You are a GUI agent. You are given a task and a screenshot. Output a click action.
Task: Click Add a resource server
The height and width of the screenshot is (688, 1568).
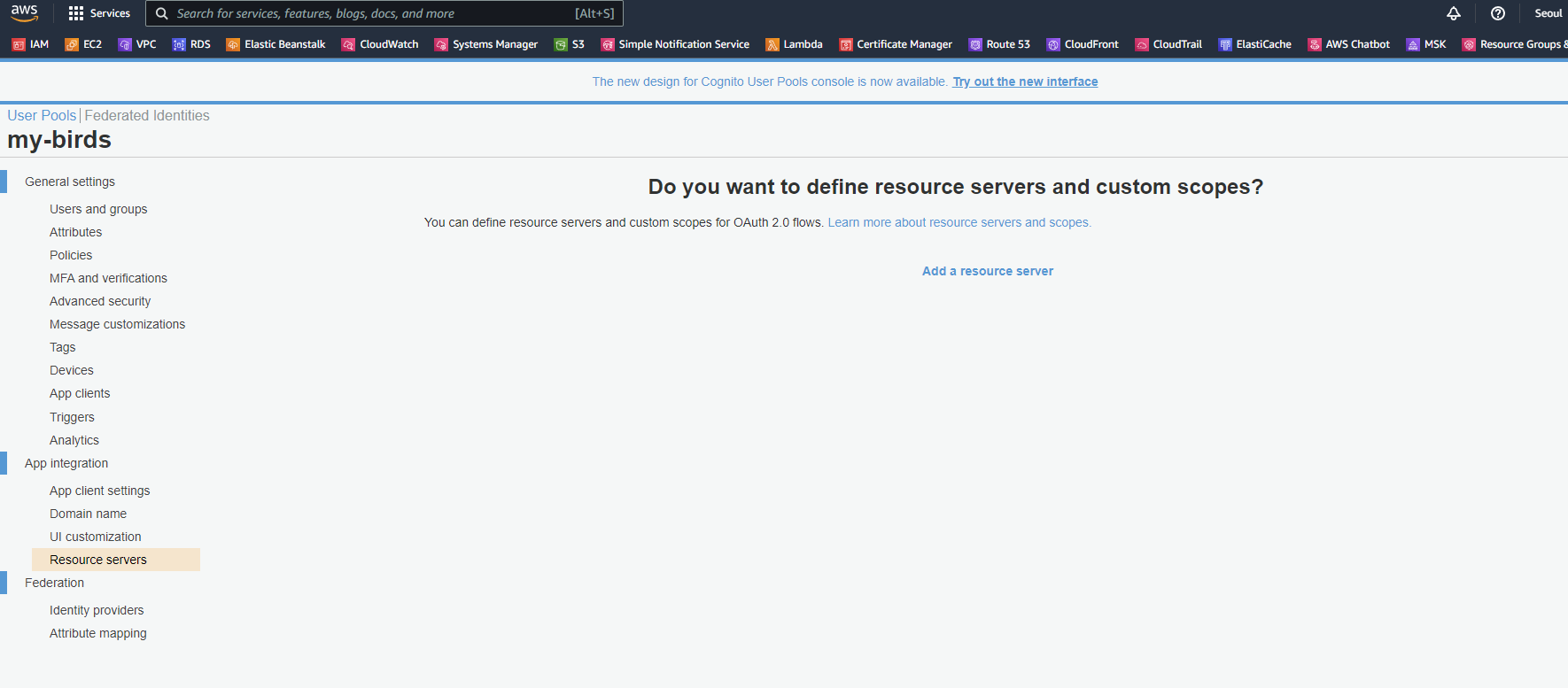tap(988, 271)
